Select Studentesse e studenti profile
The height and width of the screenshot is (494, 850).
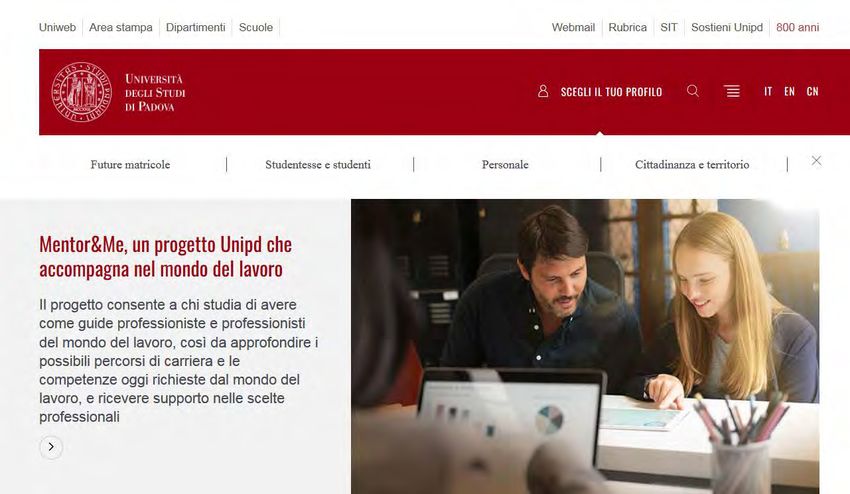318,164
